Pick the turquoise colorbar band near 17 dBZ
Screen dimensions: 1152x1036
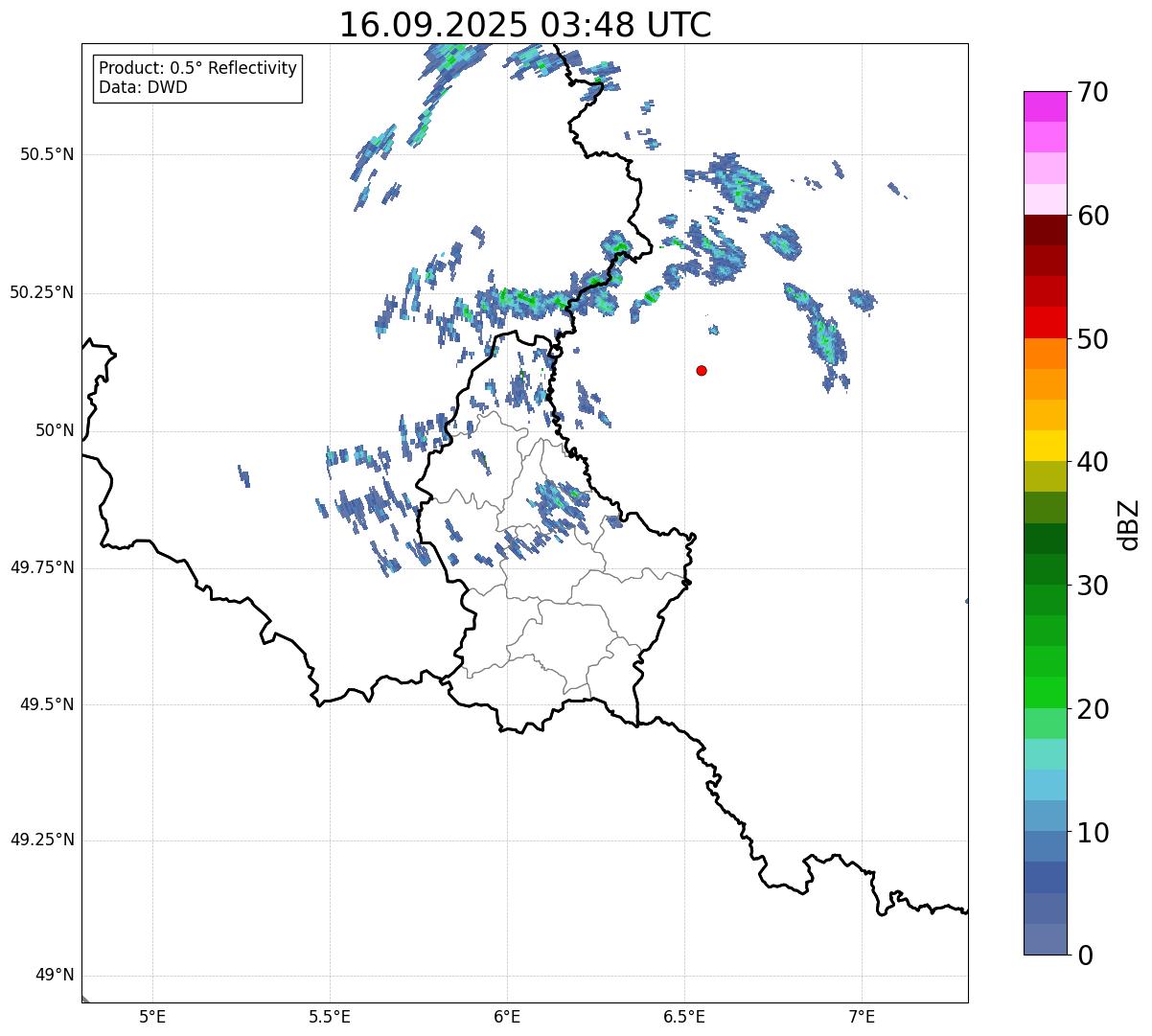(x=1046, y=754)
